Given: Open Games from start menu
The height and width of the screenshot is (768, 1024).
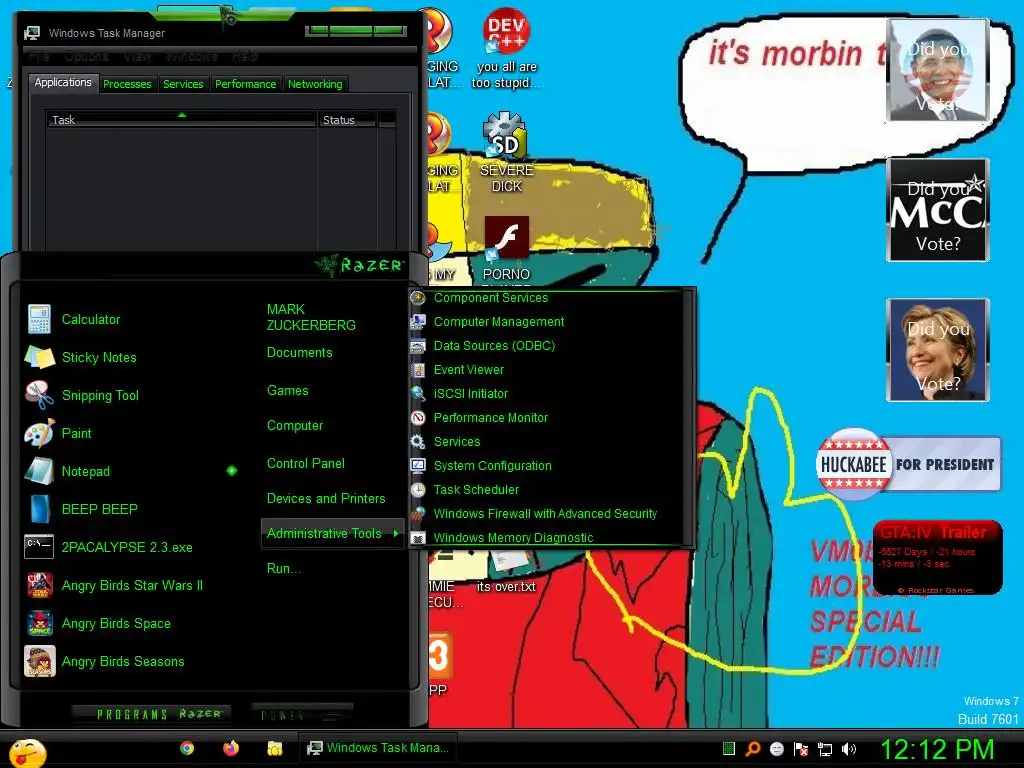Looking at the screenshot, I should coord(287,391).
